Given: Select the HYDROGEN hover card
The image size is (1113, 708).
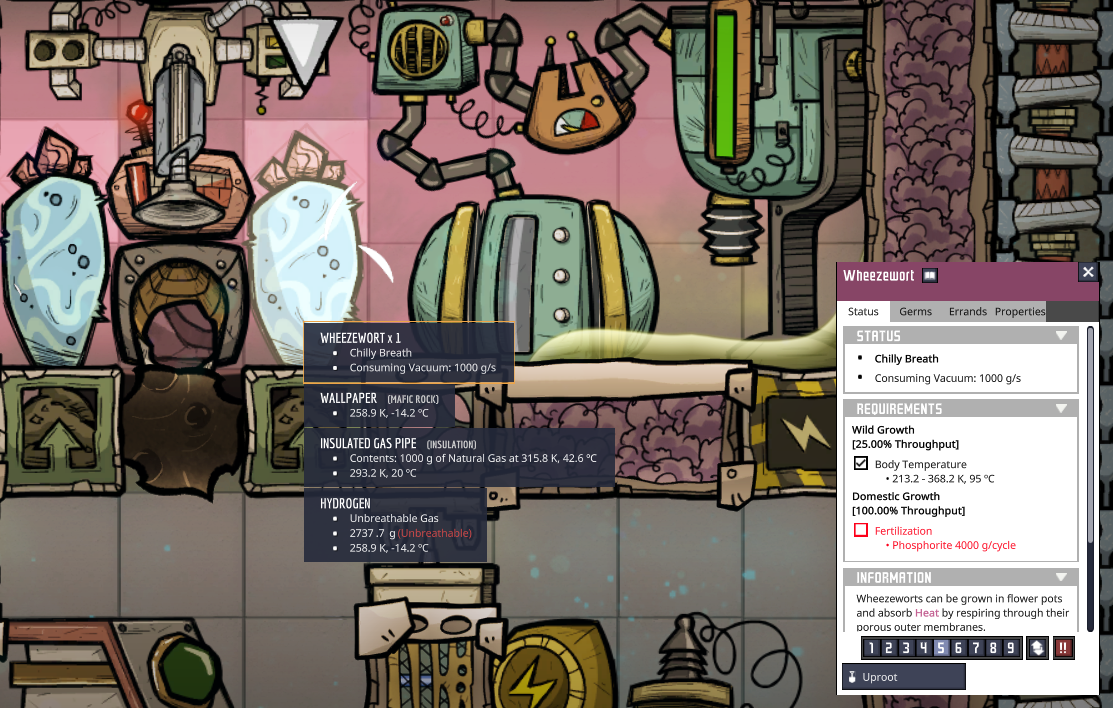Looking at the screenshot, I should point(395,525).
